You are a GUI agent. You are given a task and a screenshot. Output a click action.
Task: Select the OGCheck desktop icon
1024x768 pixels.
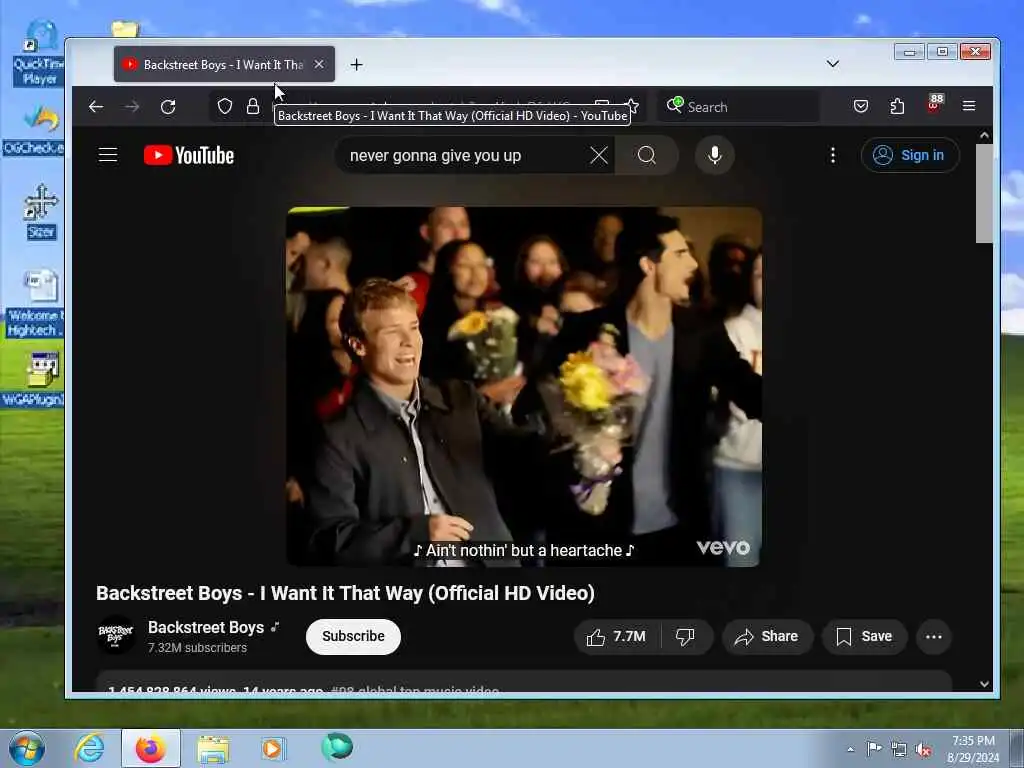[34, 131]
